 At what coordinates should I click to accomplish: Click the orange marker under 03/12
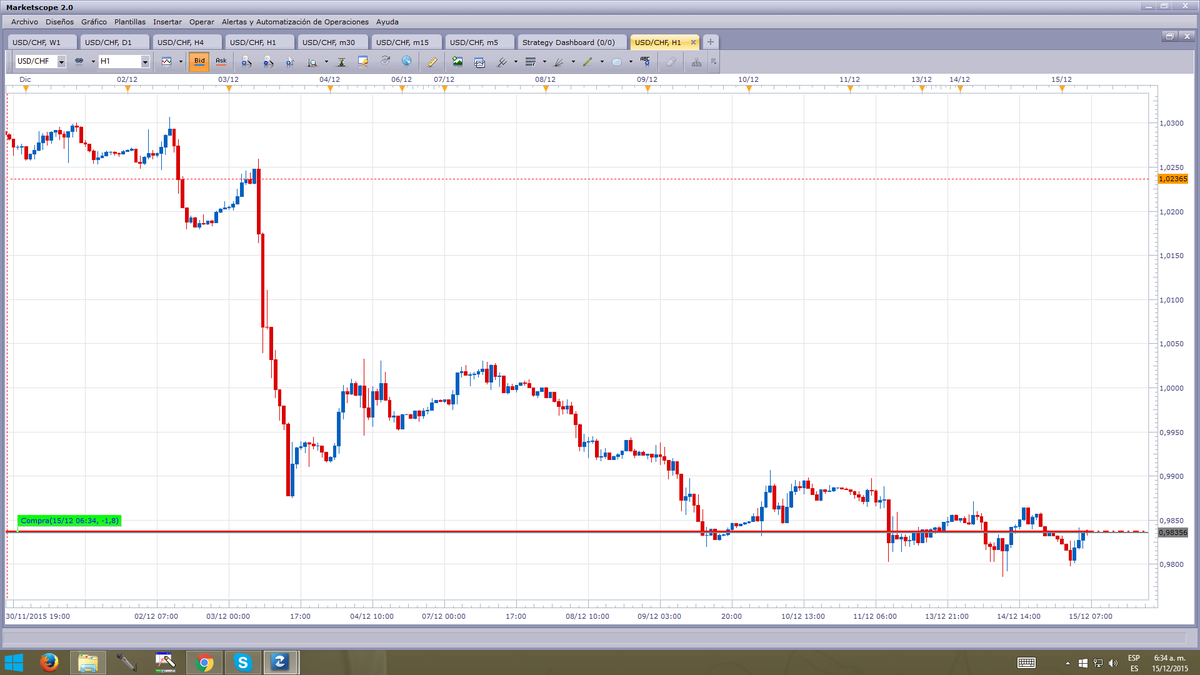pyautogui.click(x=228, y=89)
